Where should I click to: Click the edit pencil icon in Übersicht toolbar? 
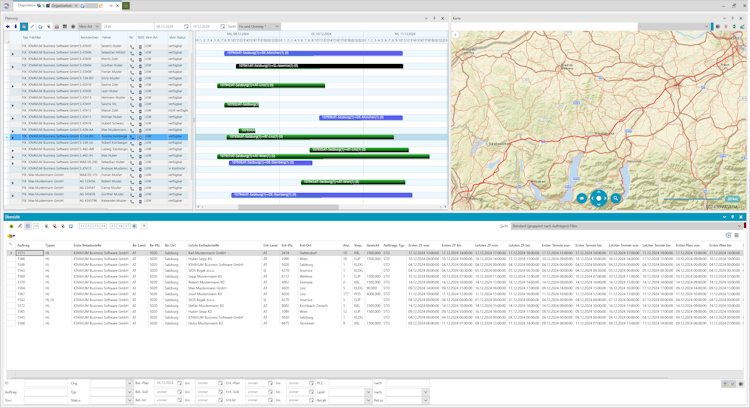pyautogui.click(x=20, y=226)
